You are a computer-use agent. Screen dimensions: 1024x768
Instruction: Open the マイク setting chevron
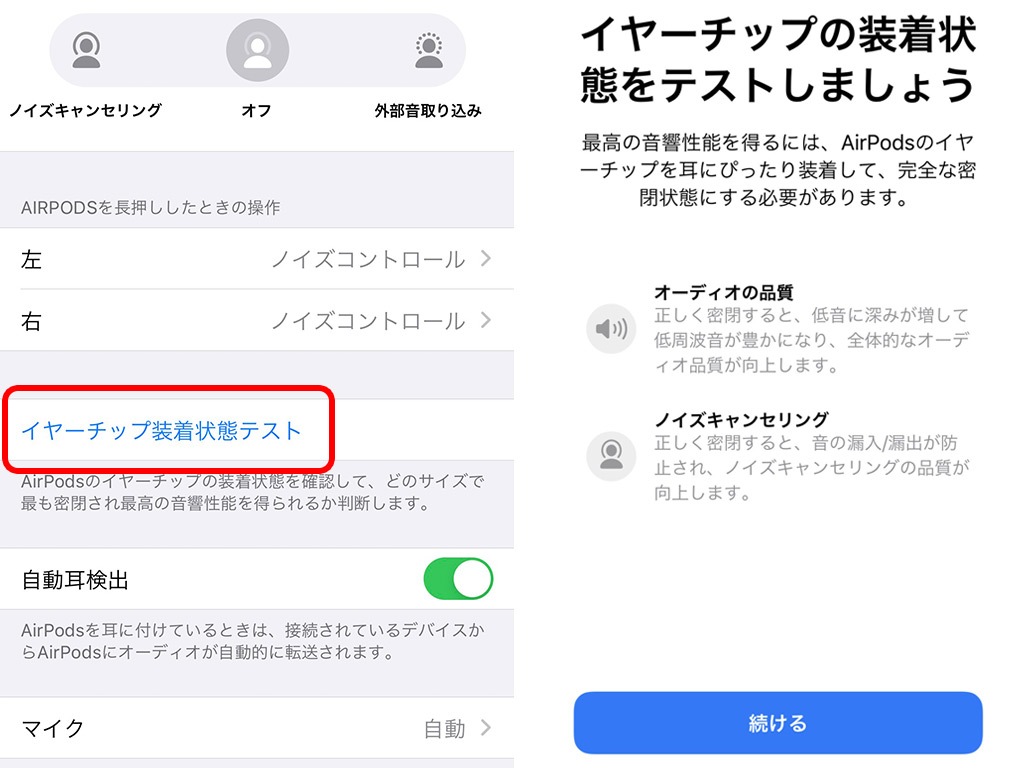coord(485,728)
